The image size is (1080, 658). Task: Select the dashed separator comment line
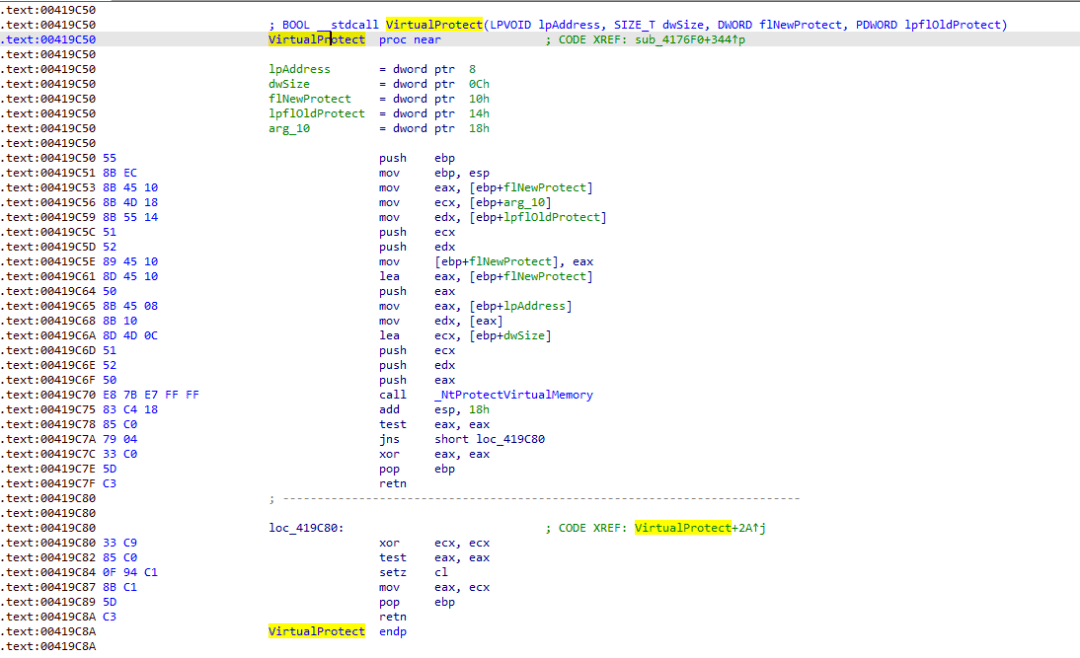(530, 498)
